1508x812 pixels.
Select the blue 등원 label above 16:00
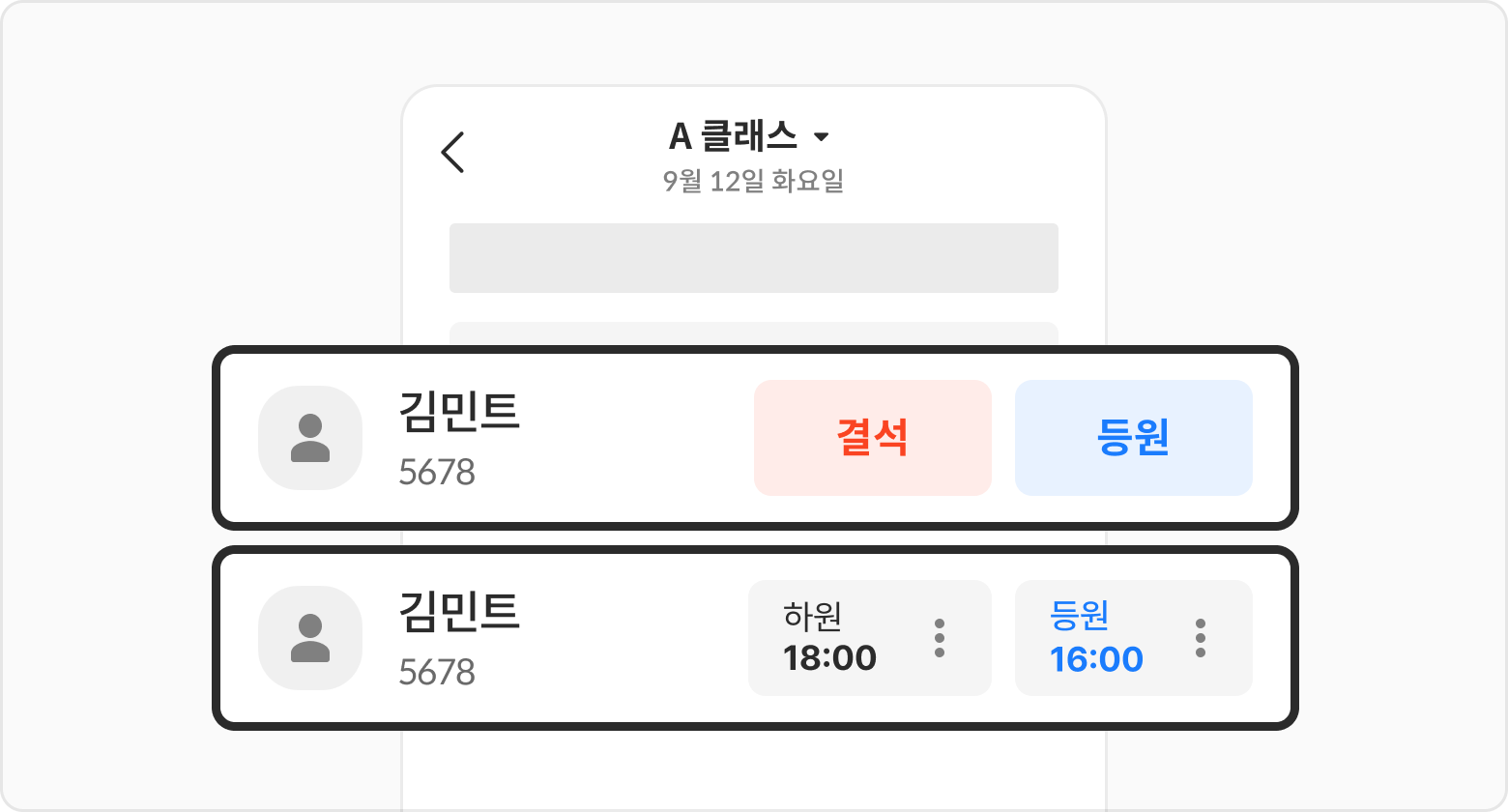pos(1079,616)
